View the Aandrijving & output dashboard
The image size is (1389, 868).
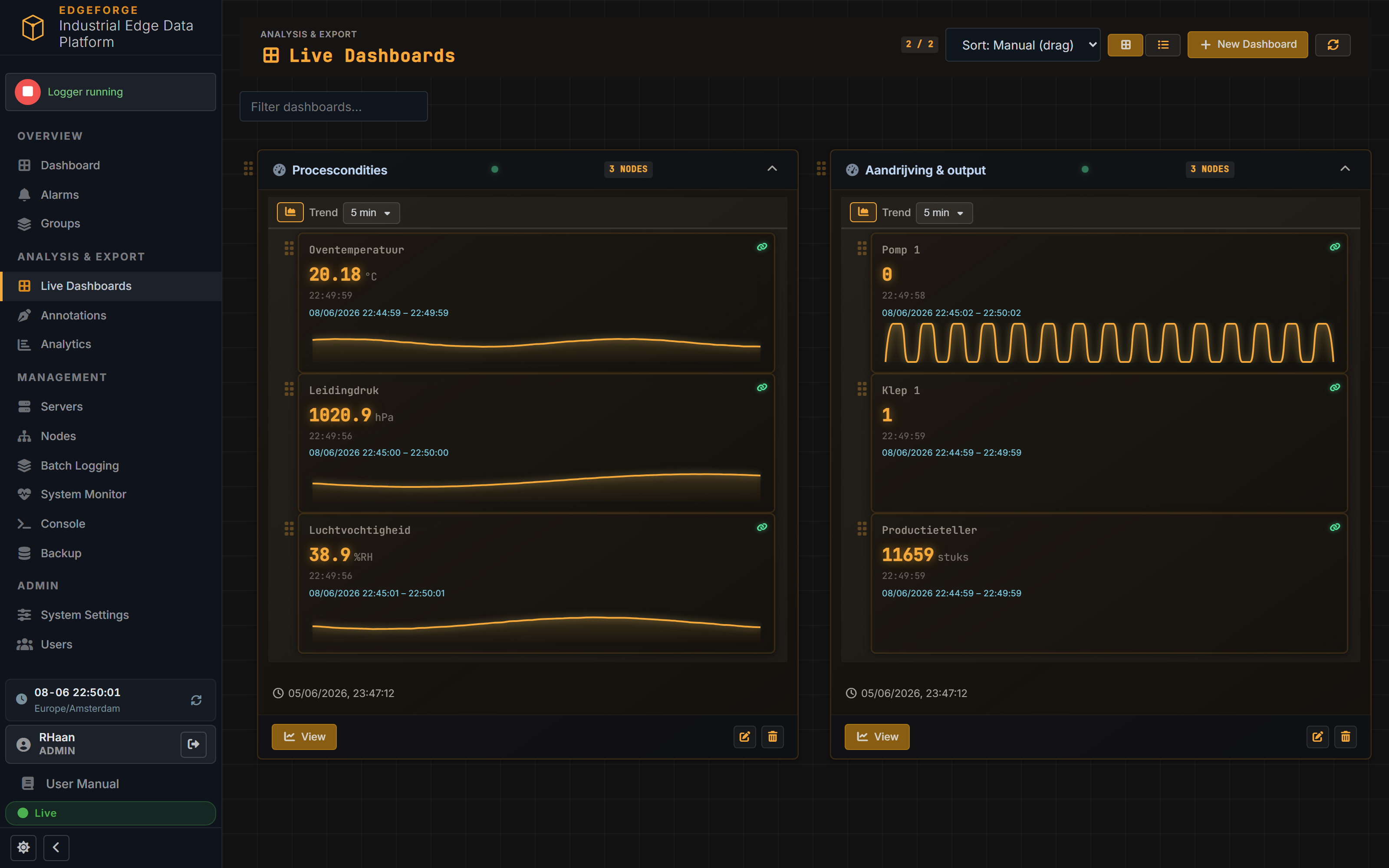[x=877, y=736]
